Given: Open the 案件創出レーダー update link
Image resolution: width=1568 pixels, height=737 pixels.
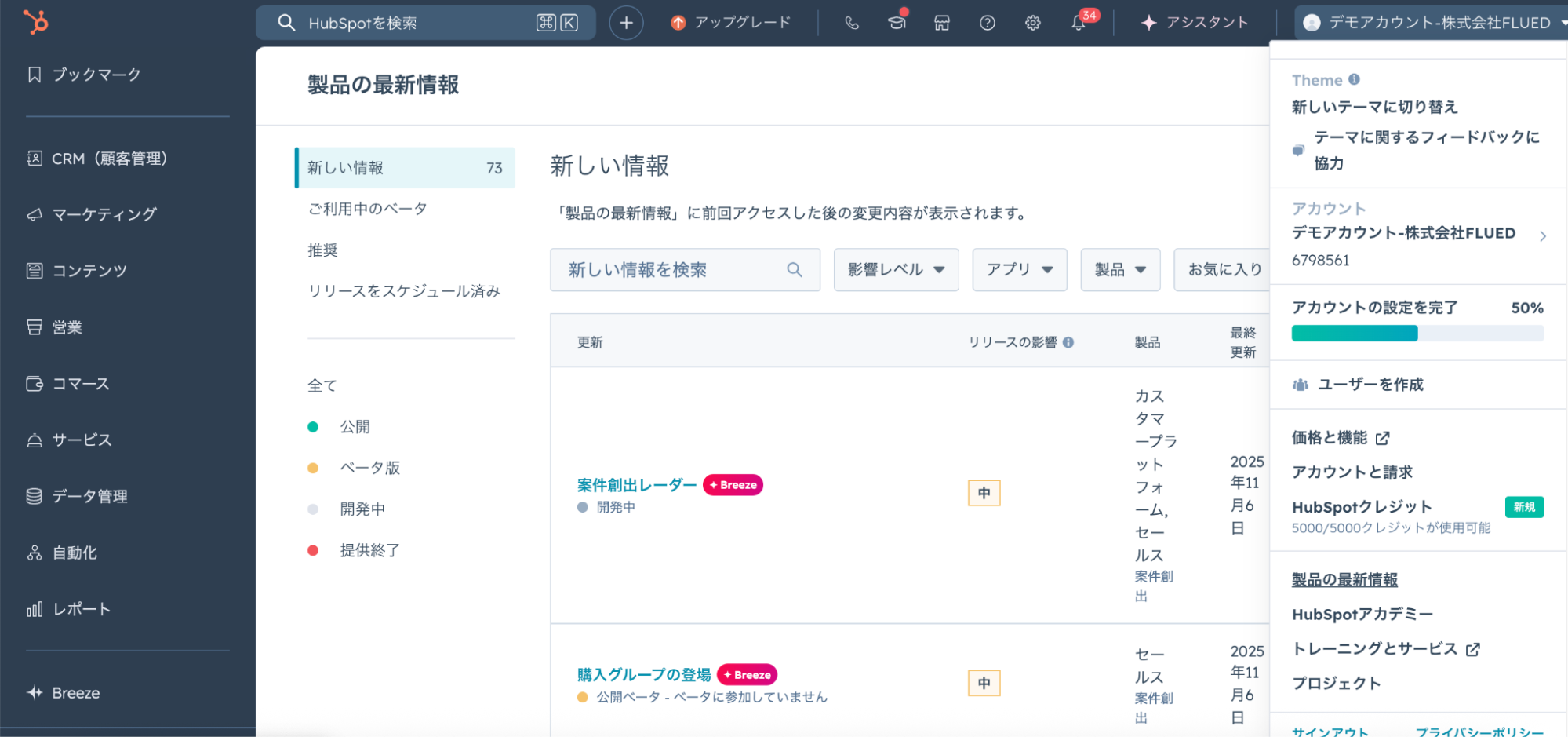Looking at the screenshot, I should tap(636, 485).
